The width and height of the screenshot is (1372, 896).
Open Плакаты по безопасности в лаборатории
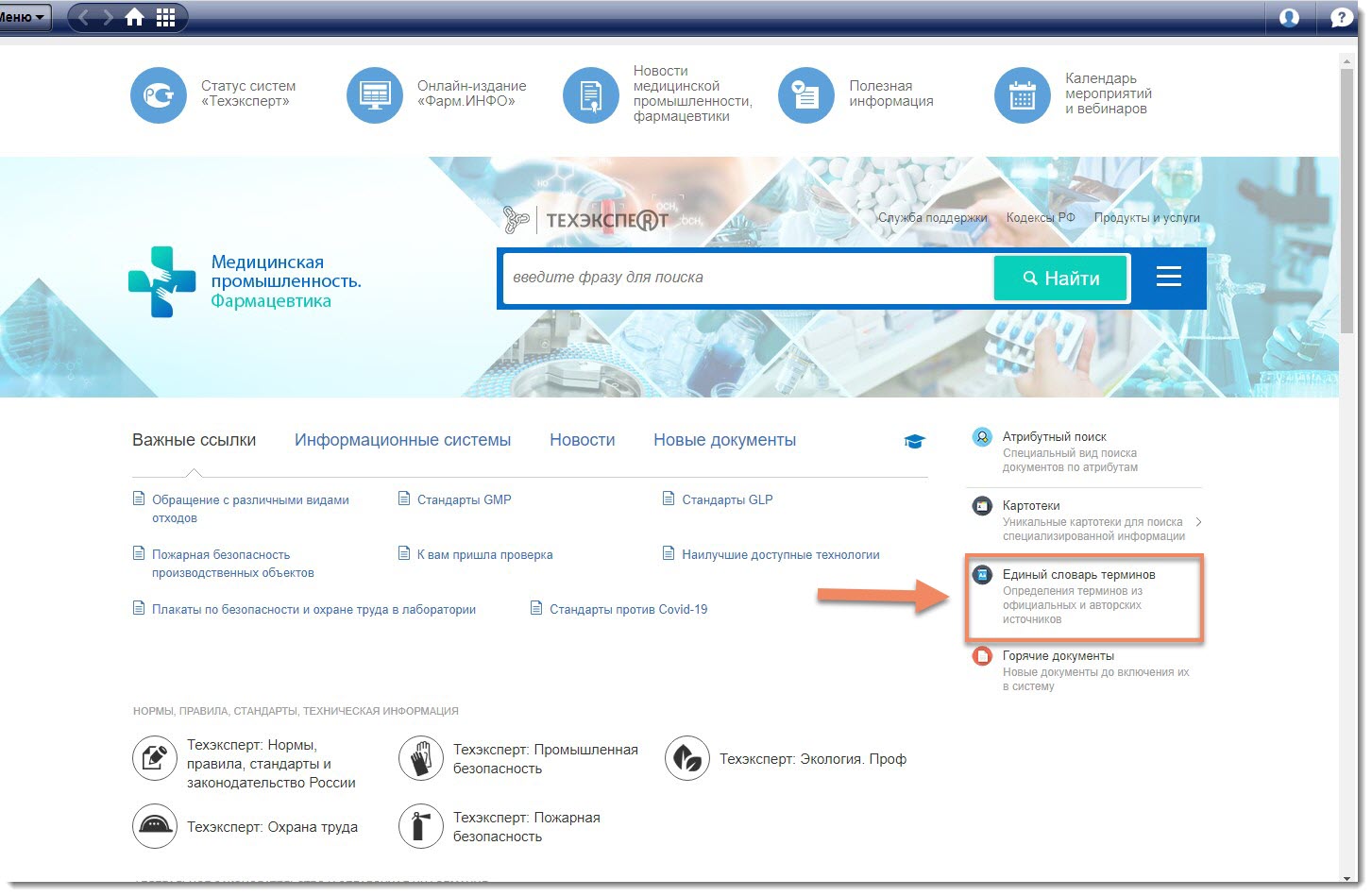(x=313, y=609)
